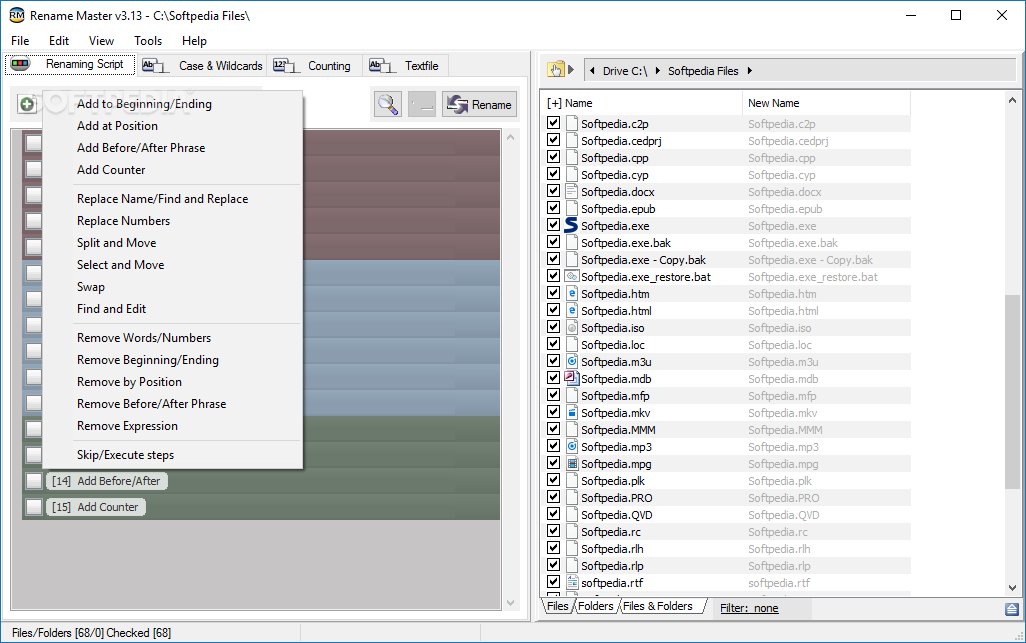Choose Skip/Execute steps menu item
The height and width of the screenshot is (643, 1026).
tap(173, 455)
